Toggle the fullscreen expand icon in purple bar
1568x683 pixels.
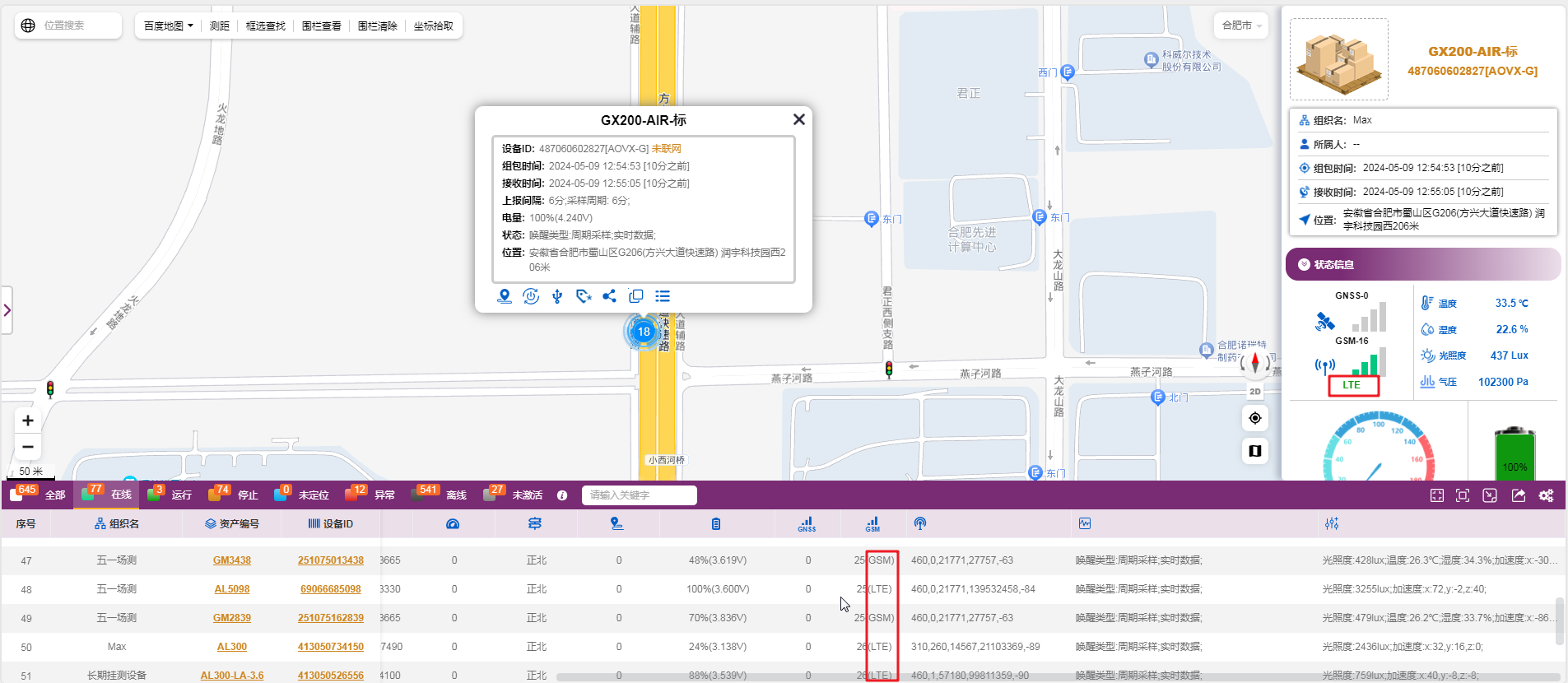1437,495
